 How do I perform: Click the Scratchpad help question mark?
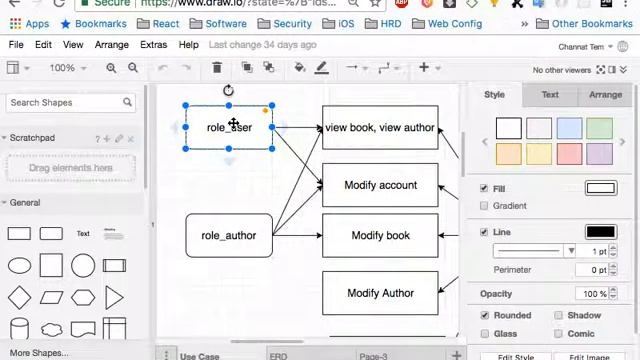[x=97, y=139]
